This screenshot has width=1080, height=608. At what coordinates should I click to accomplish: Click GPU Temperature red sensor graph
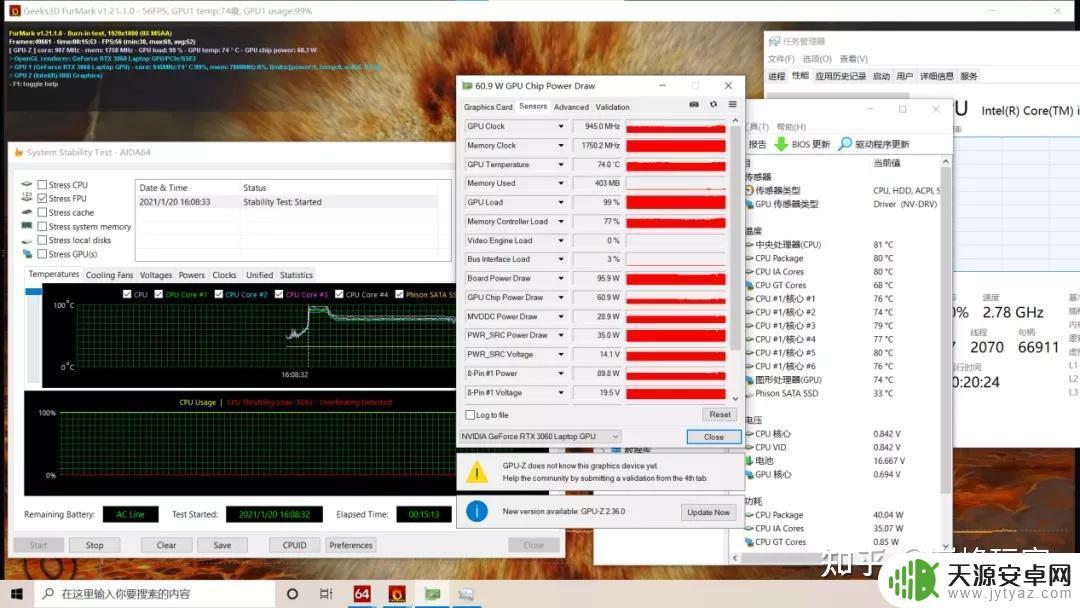[676, 165]
